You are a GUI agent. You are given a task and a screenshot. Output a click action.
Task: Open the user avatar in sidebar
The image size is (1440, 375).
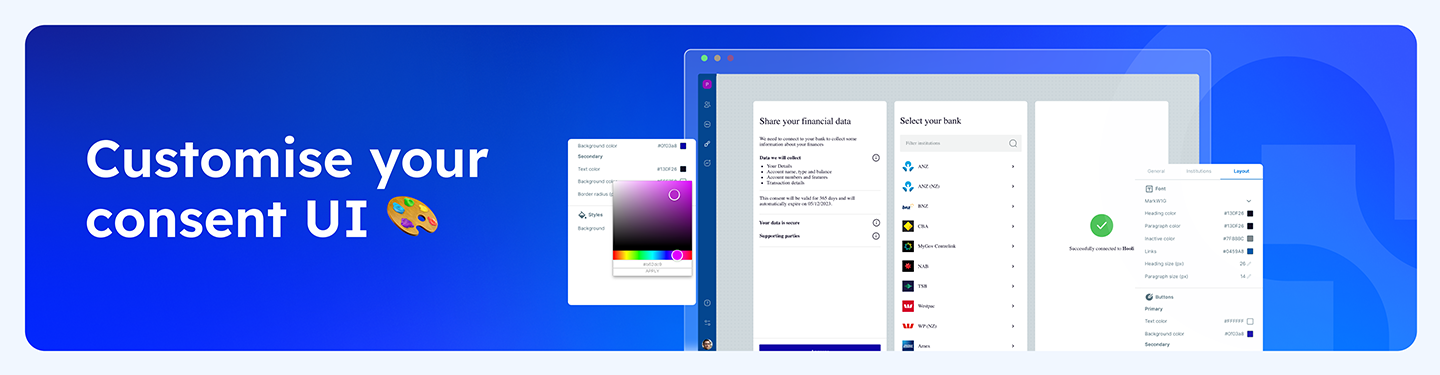pyautogui.click(x=707, y=344)
